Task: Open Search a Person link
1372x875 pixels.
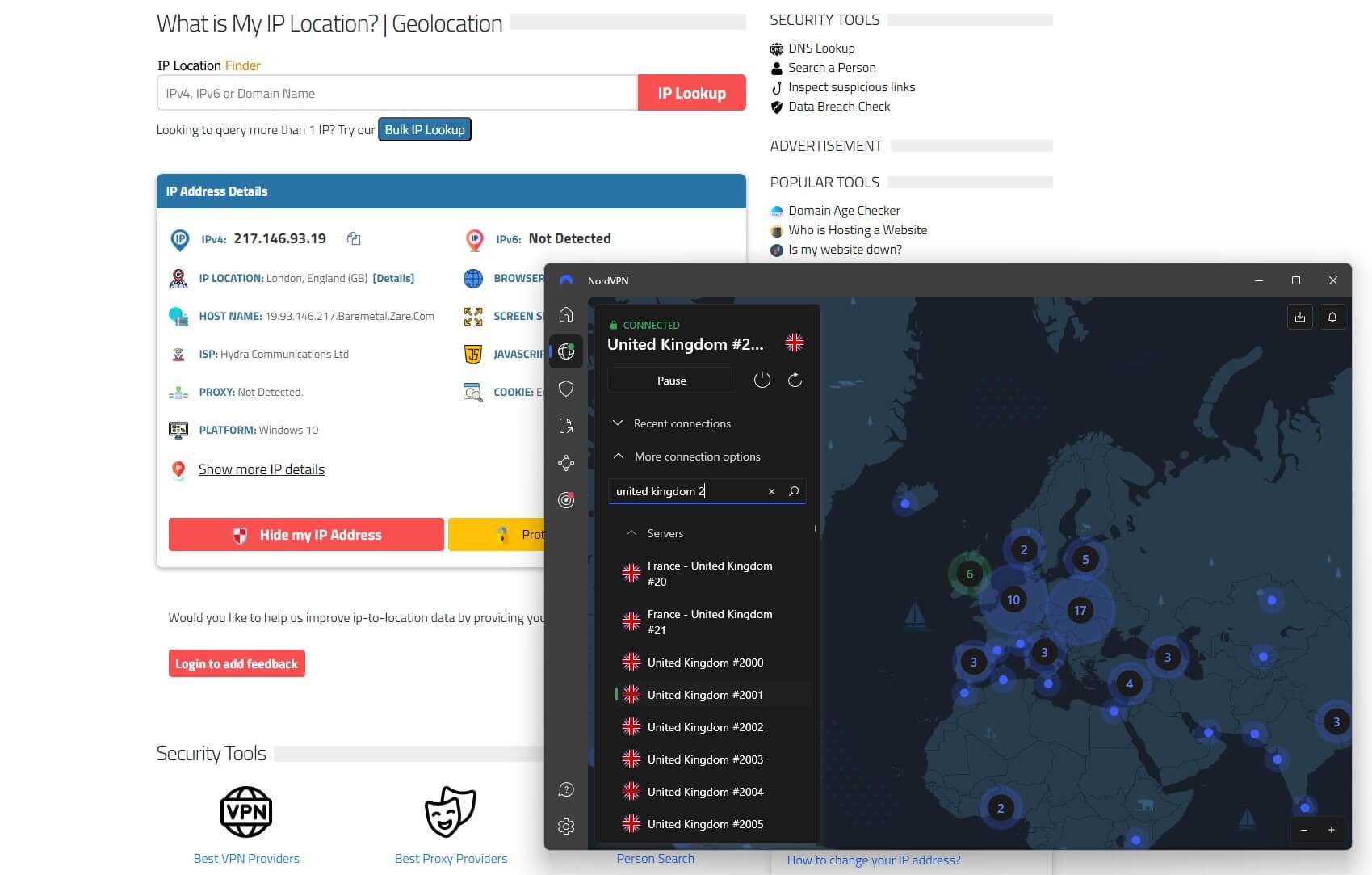Action: pos(832,68)
